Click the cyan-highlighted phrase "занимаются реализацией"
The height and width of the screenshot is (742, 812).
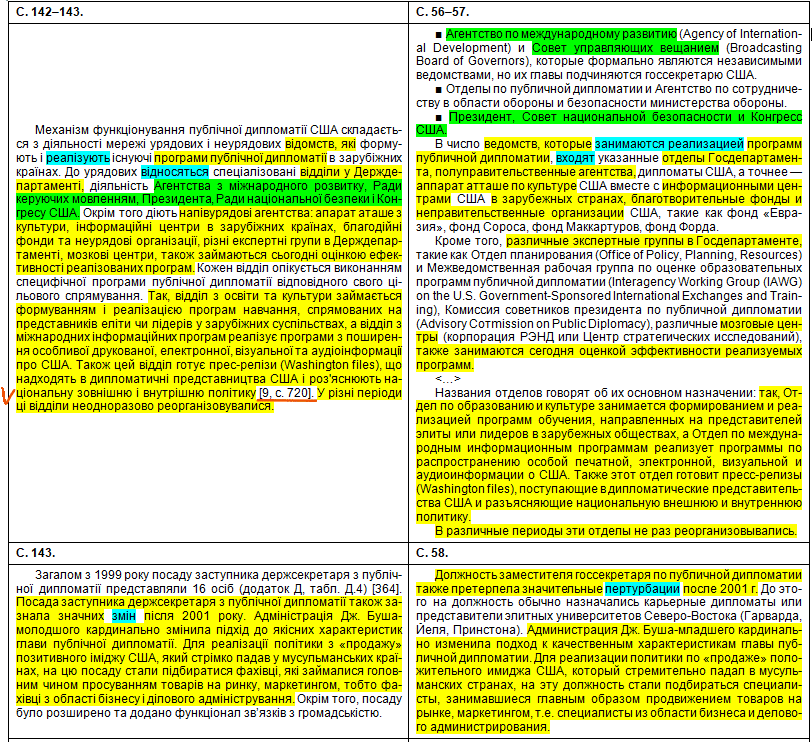pos(669,144)
